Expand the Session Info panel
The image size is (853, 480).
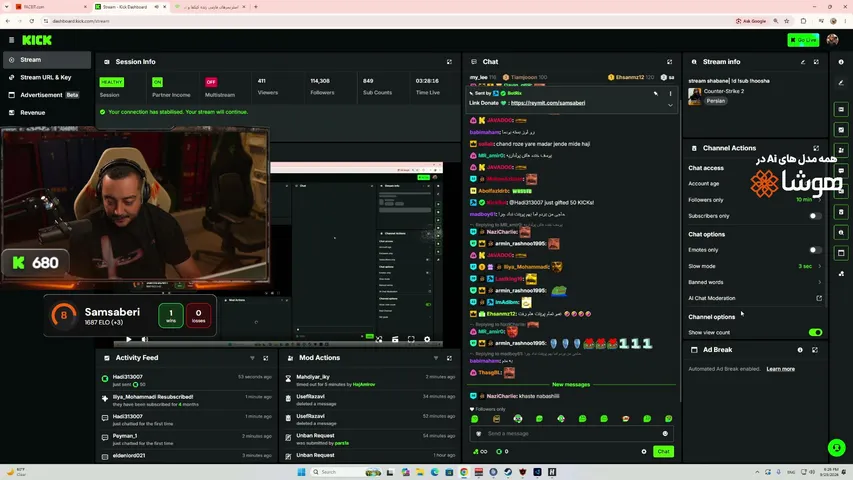[449, 62]
